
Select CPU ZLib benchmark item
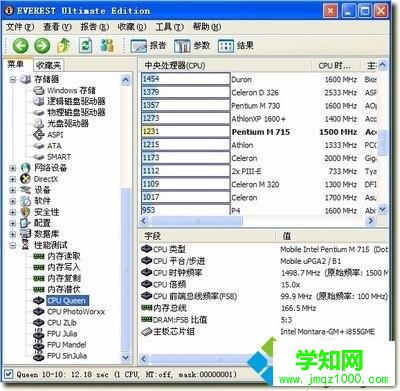(55, 323)
